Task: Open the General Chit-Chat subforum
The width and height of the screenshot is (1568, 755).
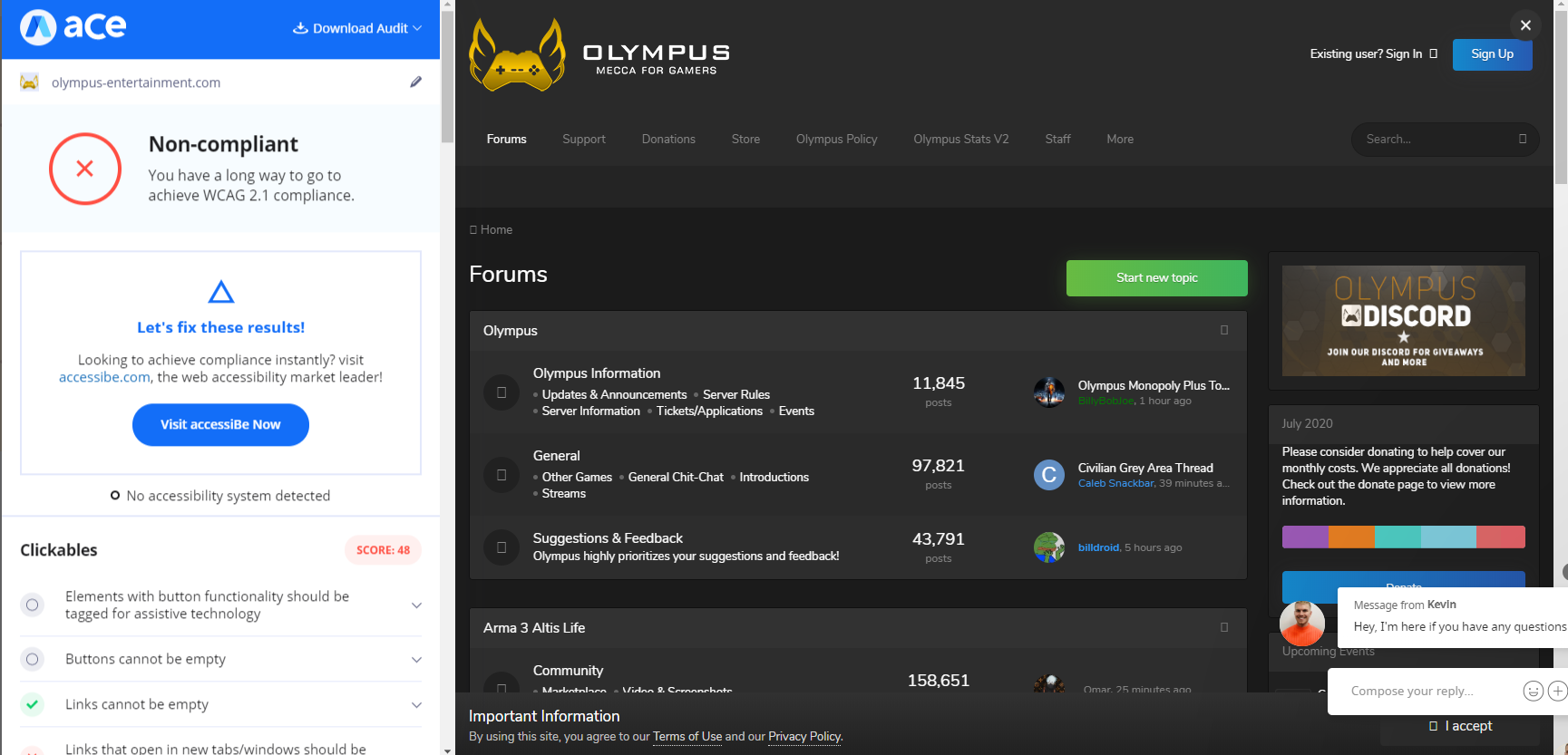Action: click(676, 477)
